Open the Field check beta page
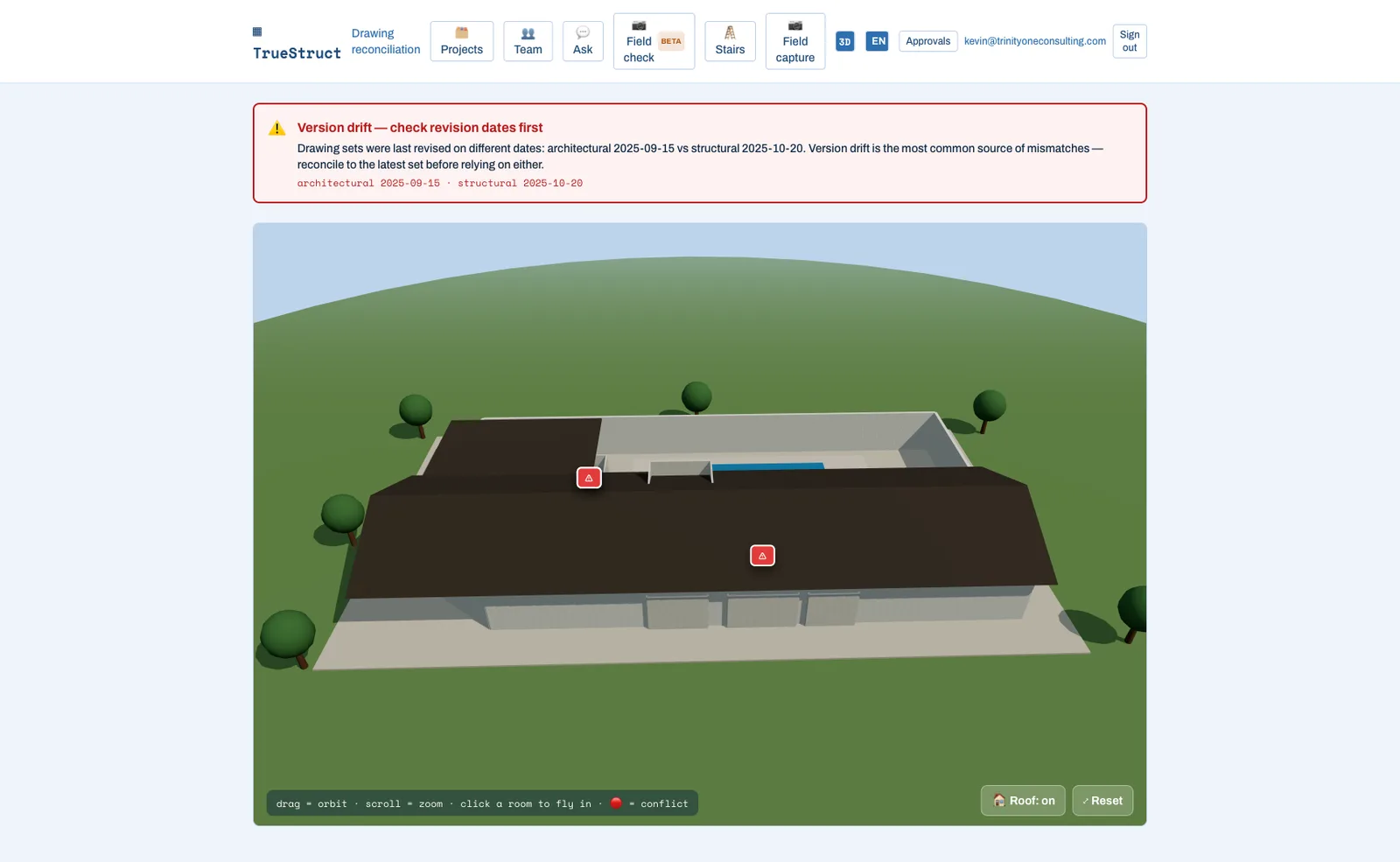 [654, 41]
